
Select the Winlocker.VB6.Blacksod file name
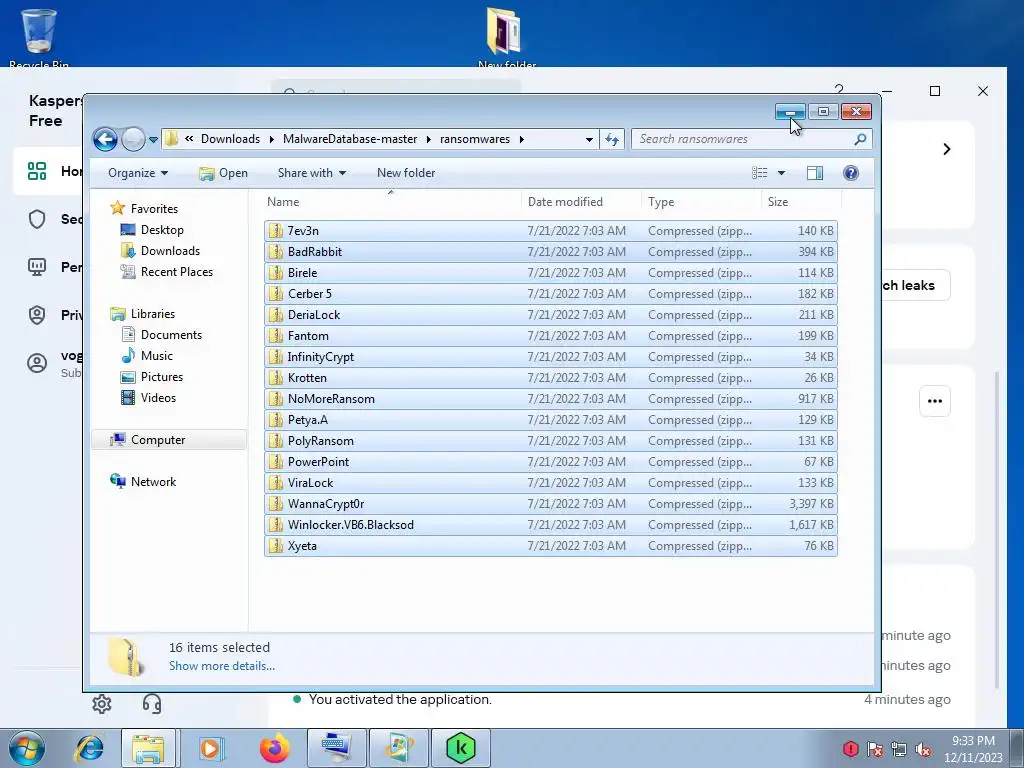click(x=351, y=524)
